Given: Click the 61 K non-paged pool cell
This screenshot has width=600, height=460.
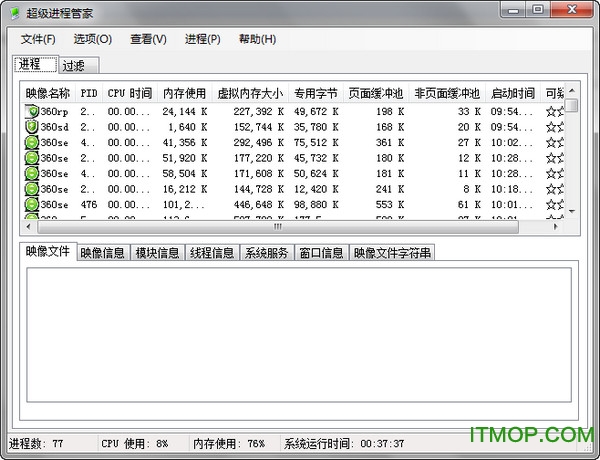Looking at the screenshot, I should [469, 204].
